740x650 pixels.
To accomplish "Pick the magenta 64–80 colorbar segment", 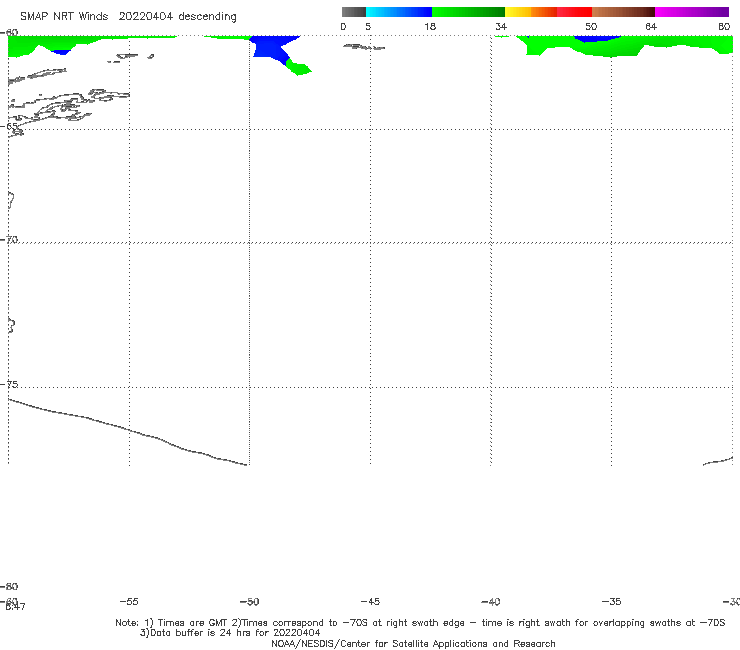I will pyautogui.click(x=692, y=12).
